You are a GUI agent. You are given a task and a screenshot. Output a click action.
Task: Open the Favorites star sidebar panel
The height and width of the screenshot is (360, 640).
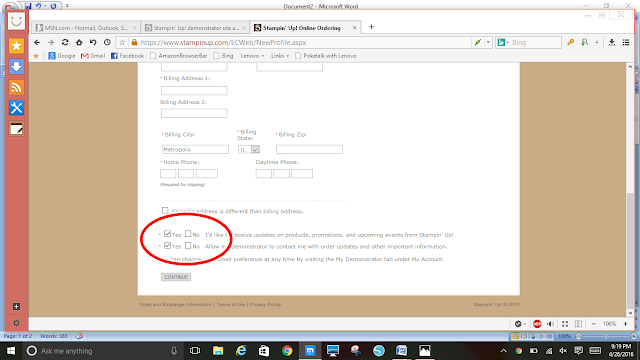[x=16, y=46]
